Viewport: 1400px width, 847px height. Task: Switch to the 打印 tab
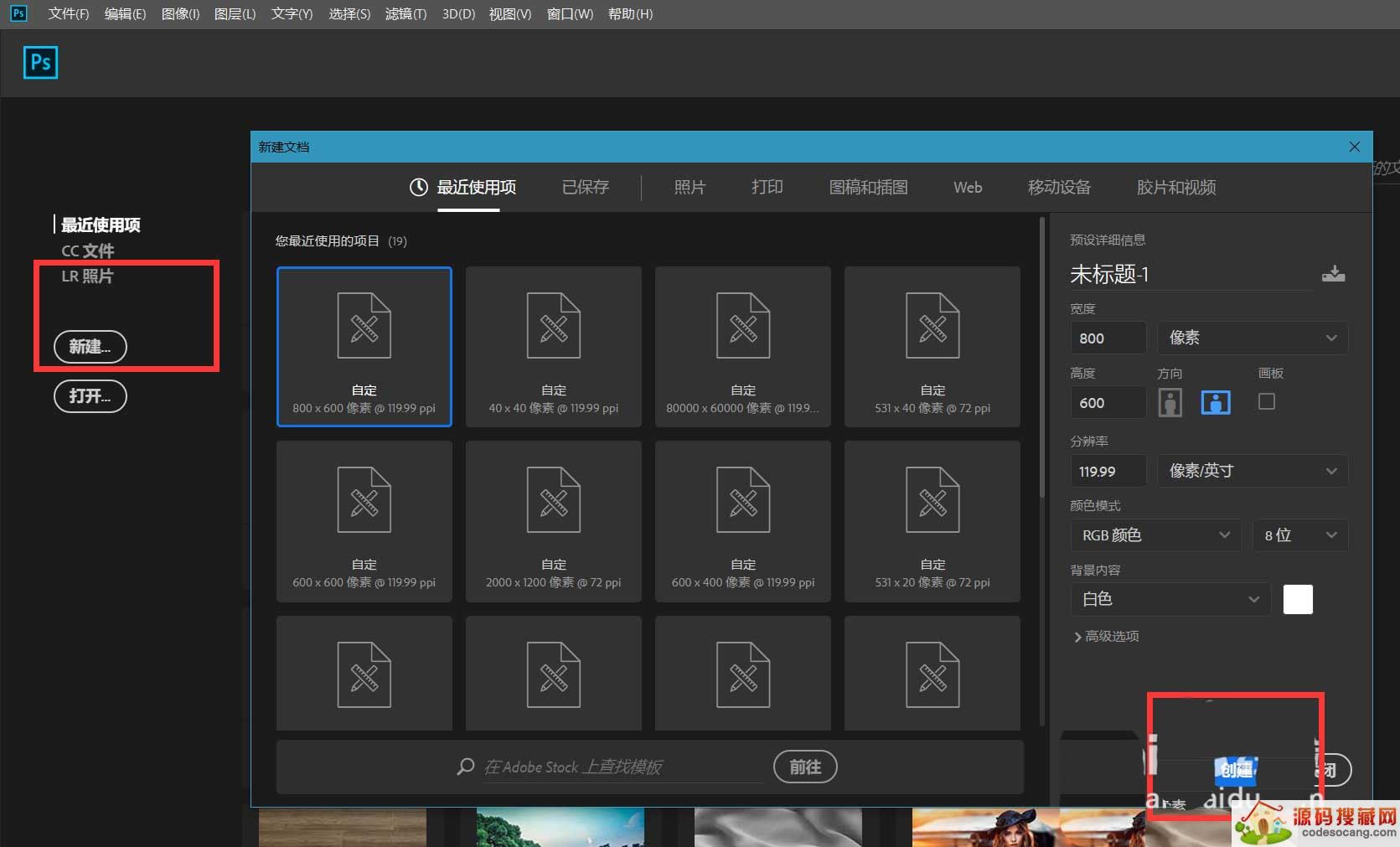coord(767,187)
